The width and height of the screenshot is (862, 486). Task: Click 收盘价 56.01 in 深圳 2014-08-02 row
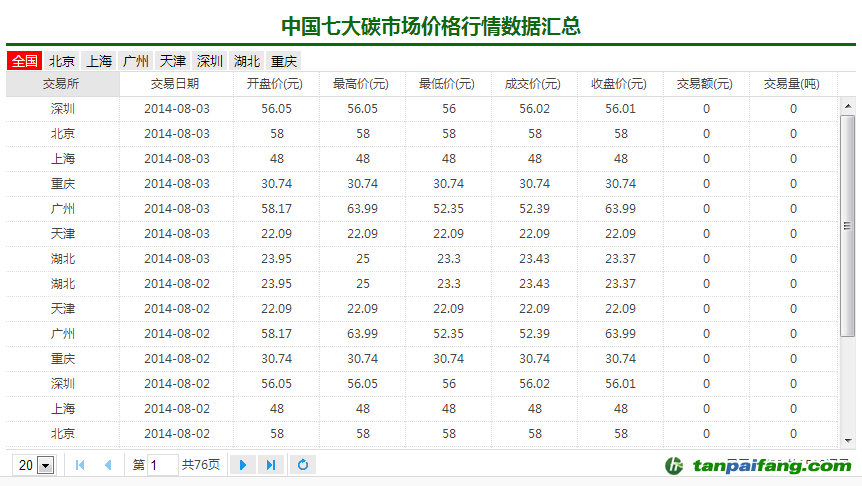pyautogui.click(x=620, y=384)
